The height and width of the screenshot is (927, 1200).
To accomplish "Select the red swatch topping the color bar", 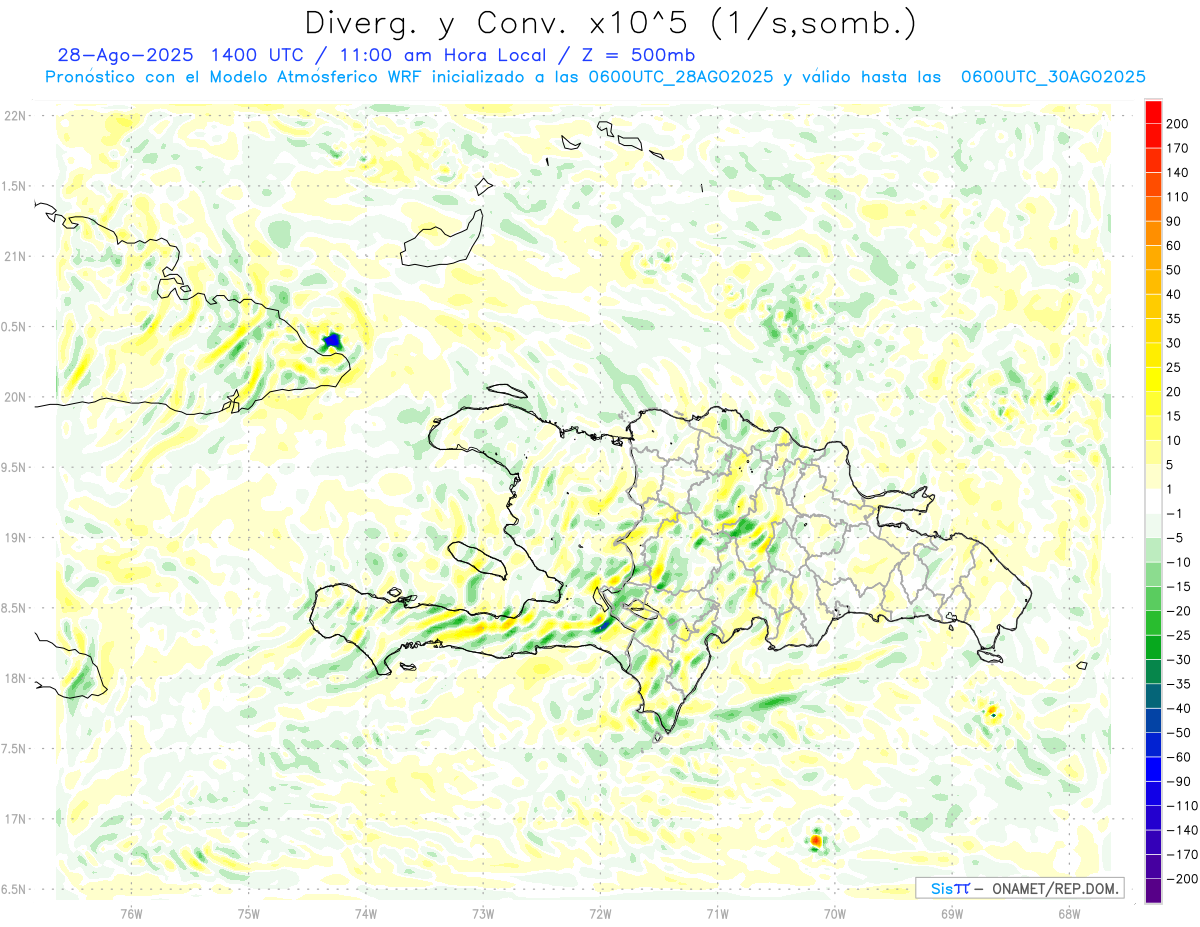I will (x=1153, y=111).
